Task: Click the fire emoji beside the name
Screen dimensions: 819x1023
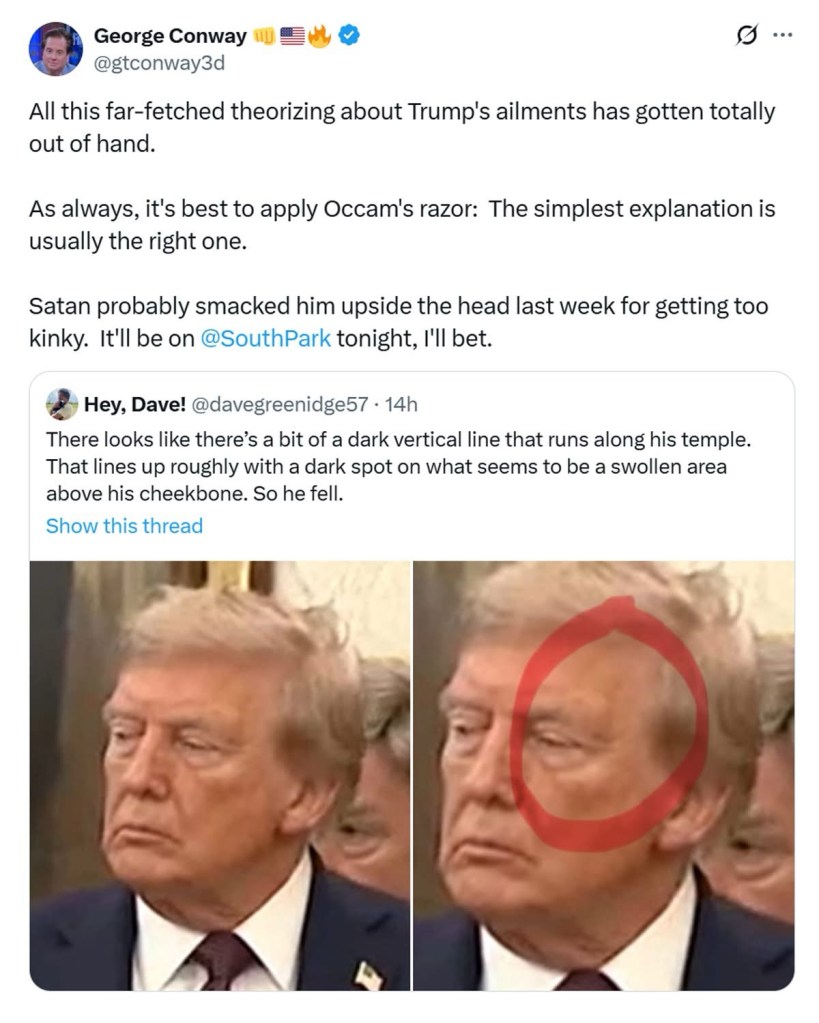Action: pos(320,36)
